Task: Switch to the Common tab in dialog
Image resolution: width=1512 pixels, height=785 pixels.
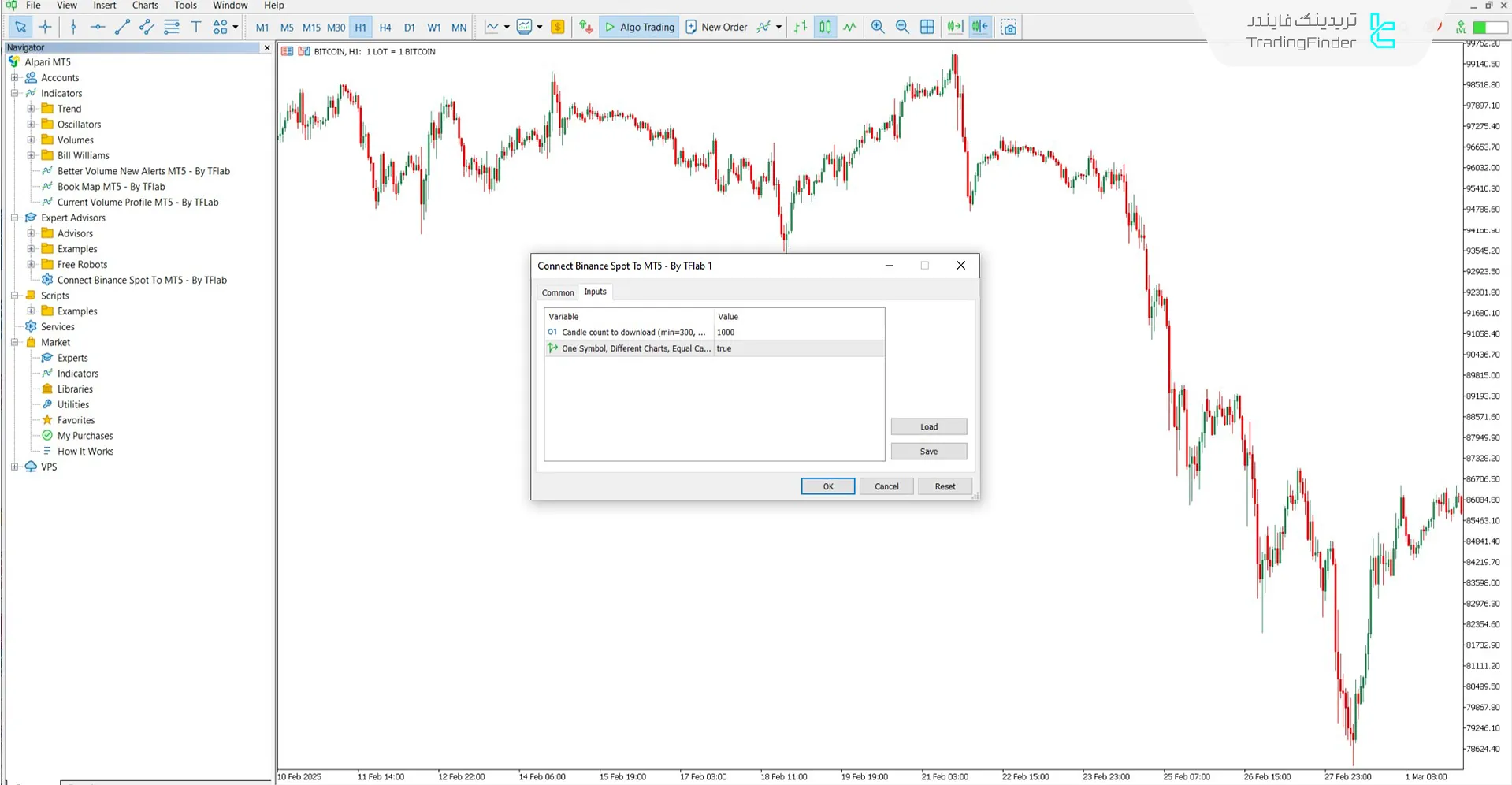Action: pyautogui.click(x=558, y=292)
